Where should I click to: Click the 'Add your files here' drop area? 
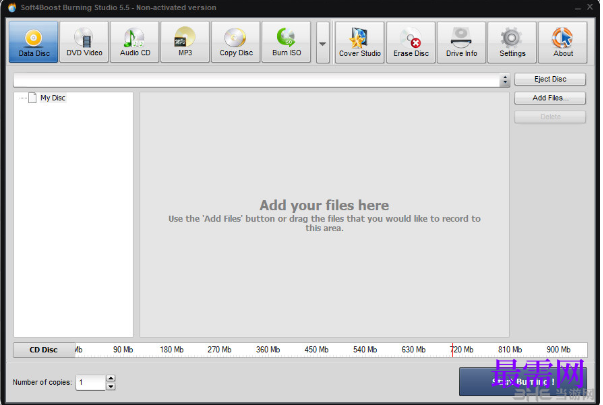tap(324, 215)
